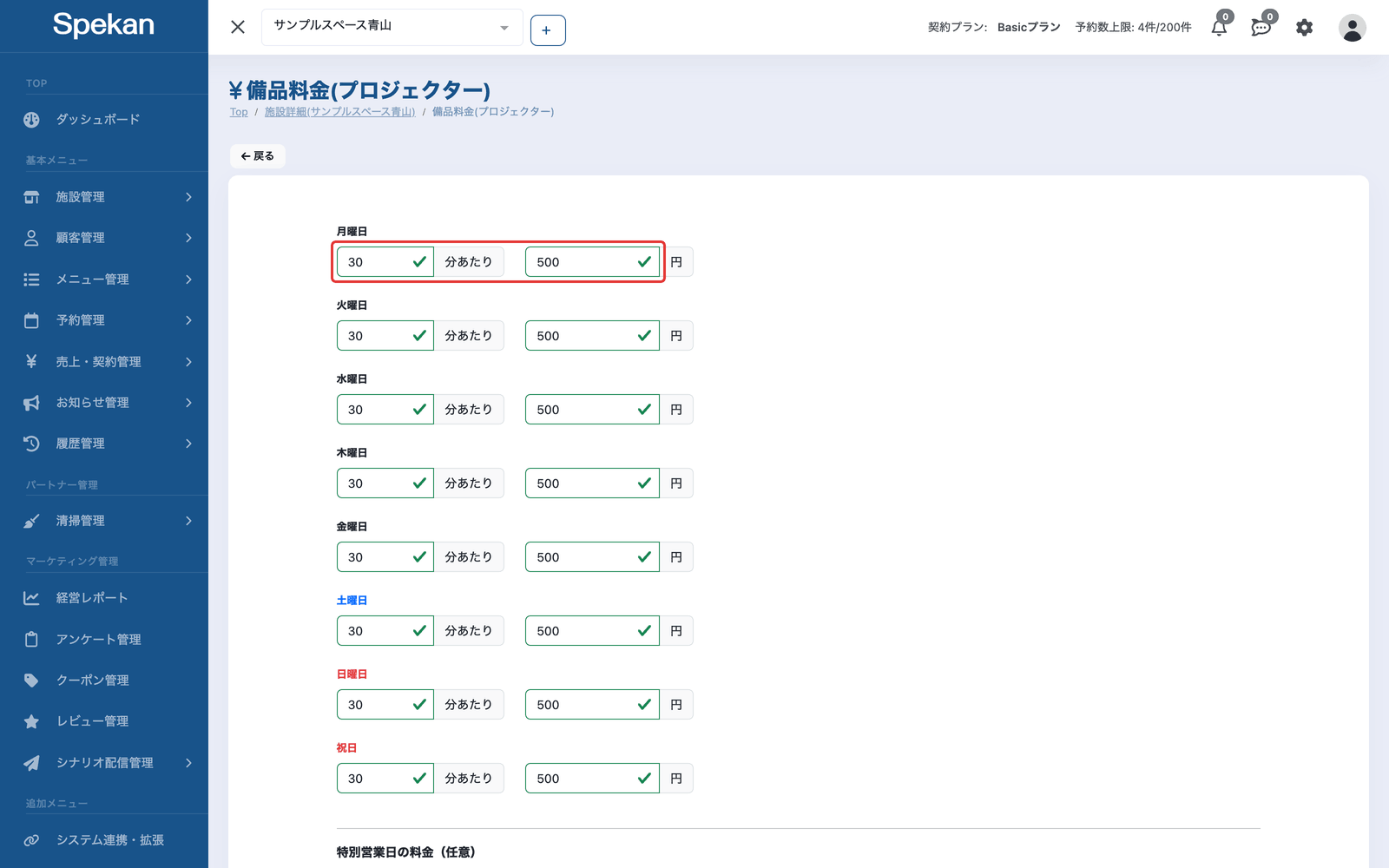This screenshot has width=1389, height=868.
Task: Click the Basicプラン contract plan text
Action: tap(1029, 27)
